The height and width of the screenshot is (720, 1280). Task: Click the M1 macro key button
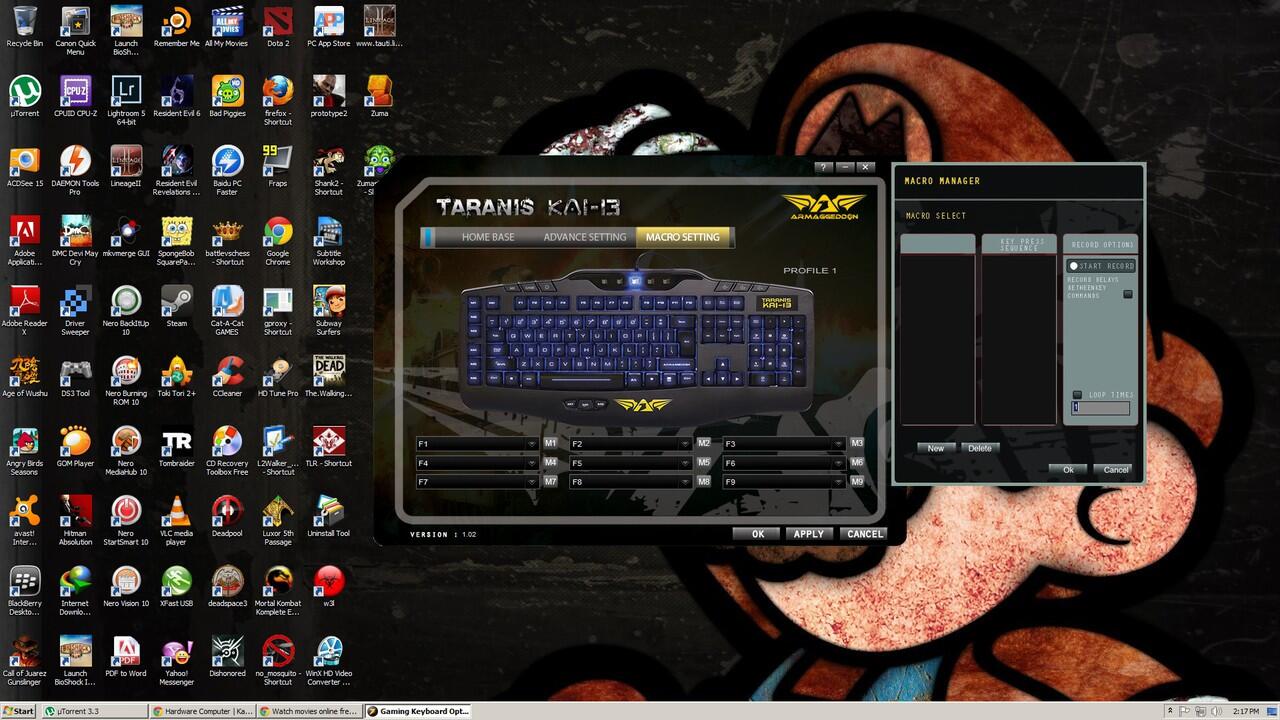tap(551, 443)
